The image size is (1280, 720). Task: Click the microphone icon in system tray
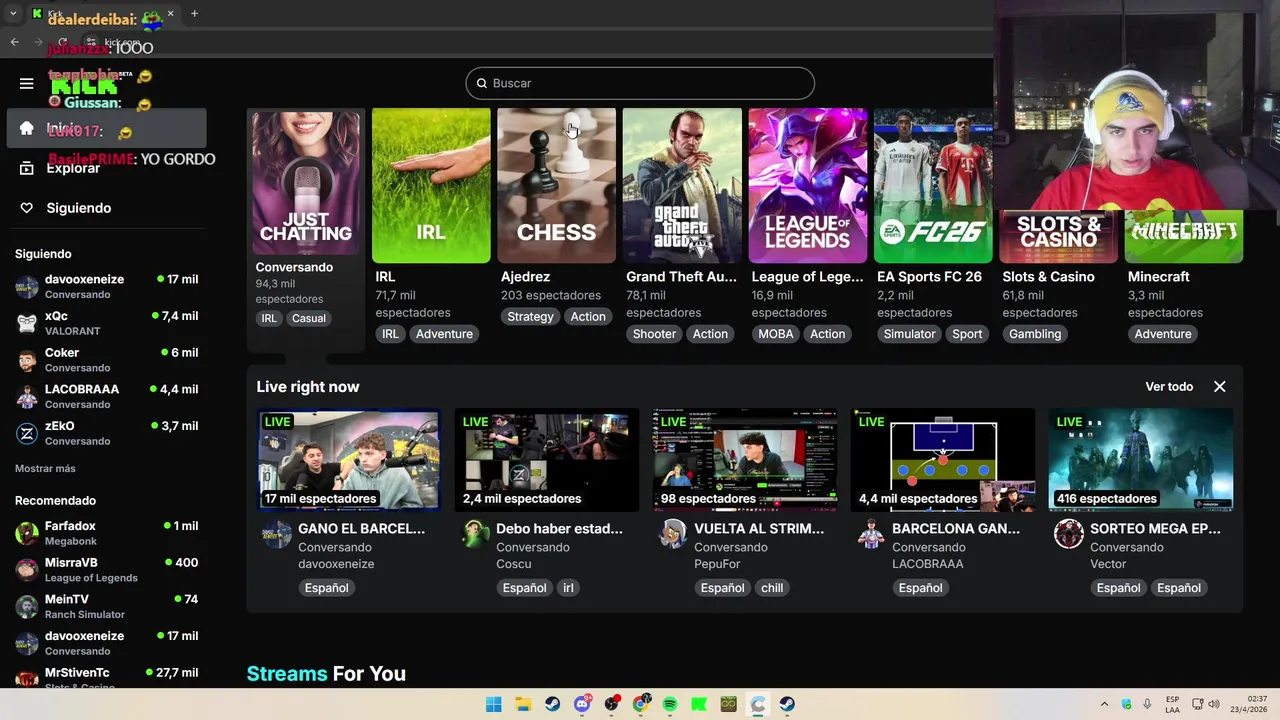click(x=1147, y=704)
